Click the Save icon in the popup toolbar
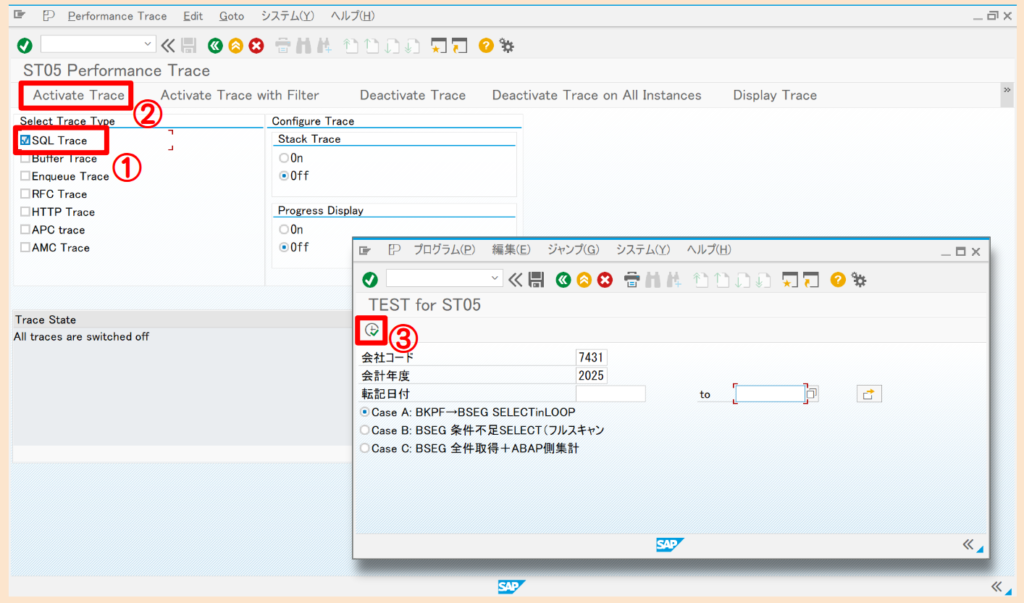 (x=536, y=280)
